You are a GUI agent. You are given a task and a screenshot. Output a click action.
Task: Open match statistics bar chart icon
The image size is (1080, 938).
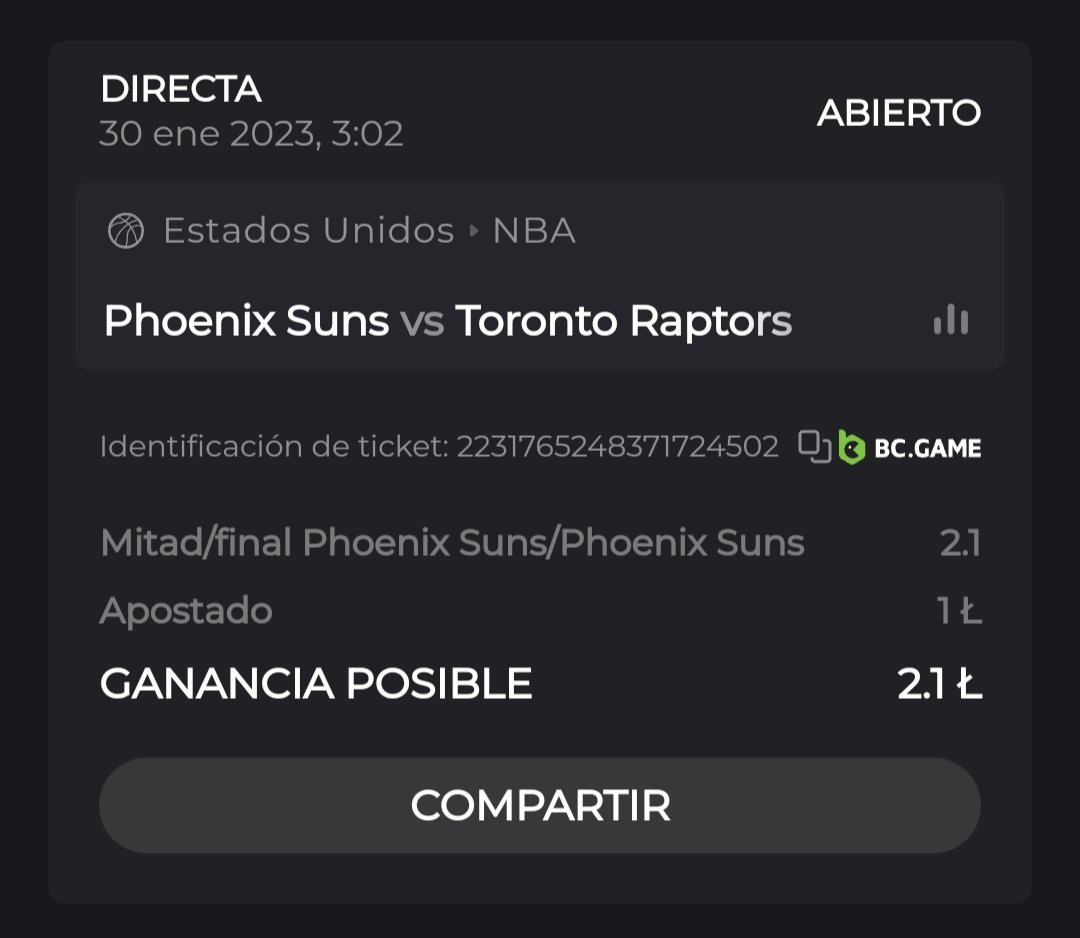point(950,320)
